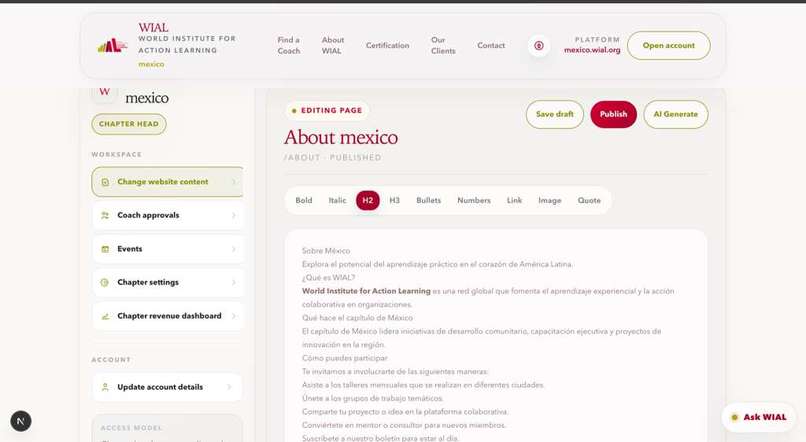
Task: Expand Chapter settings chevron
Action: click(x=234, y=282)
